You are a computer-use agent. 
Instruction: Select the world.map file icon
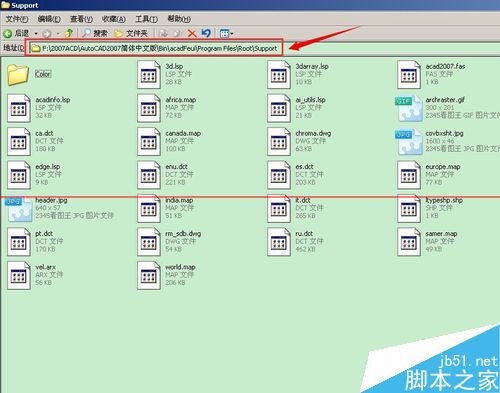click(x=149, y=276)
